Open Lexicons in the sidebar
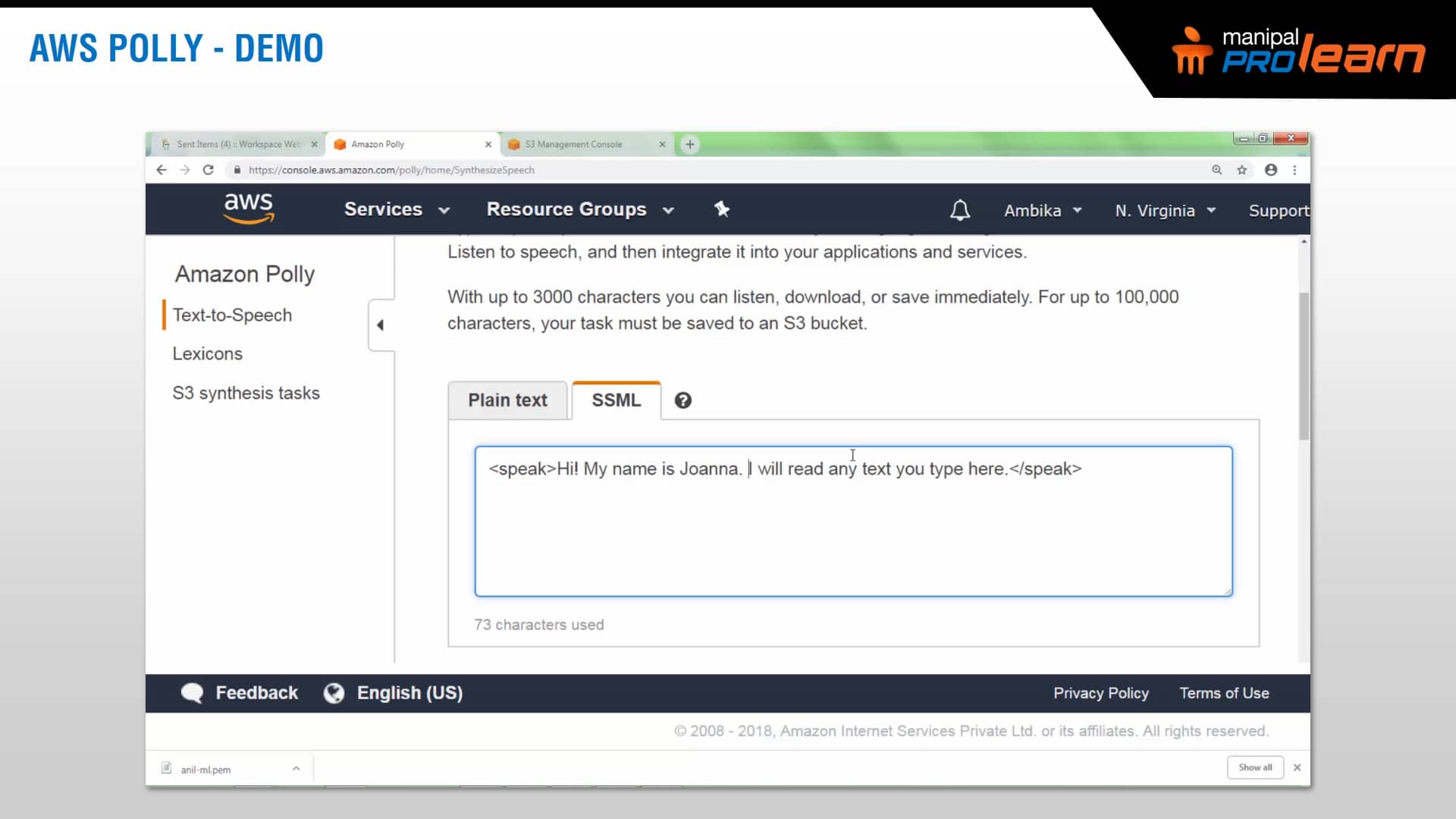Screen dimensions: 1456x819 click(207, 353)
